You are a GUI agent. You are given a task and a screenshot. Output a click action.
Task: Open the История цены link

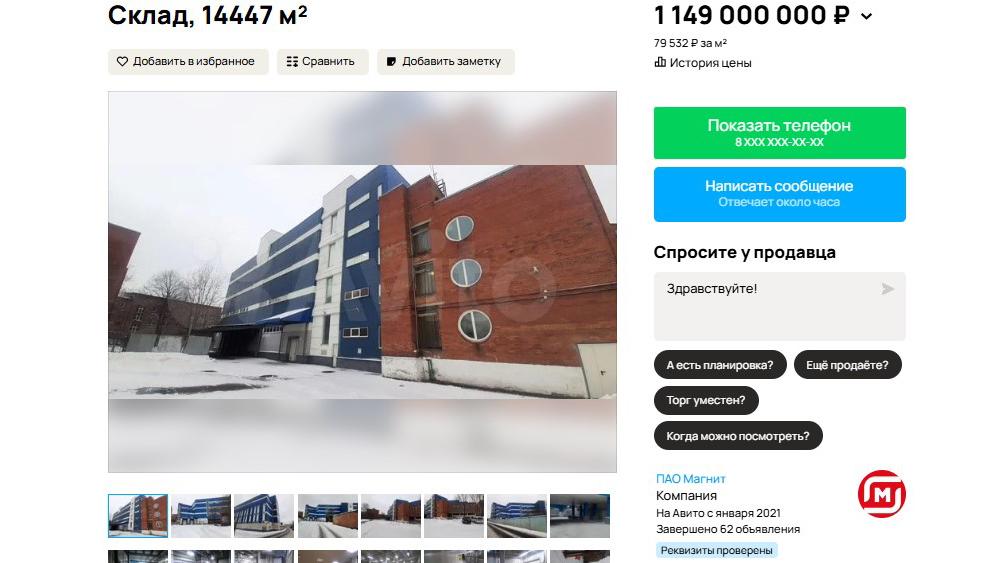710,63
